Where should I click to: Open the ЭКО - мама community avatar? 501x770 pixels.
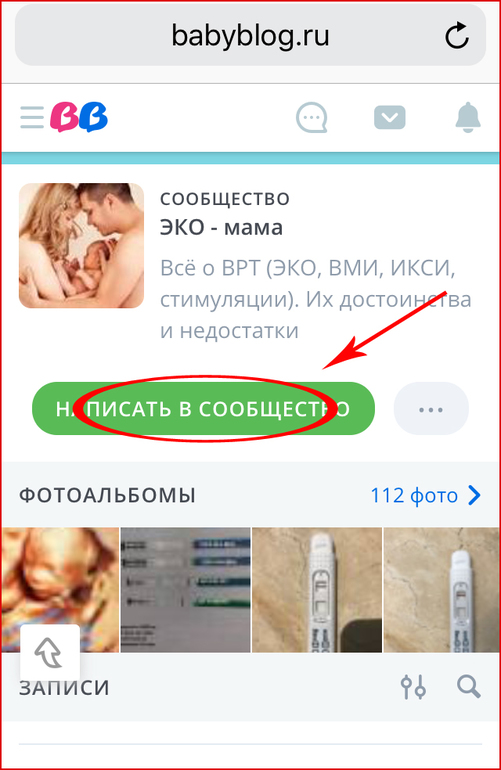click(82, 246)
